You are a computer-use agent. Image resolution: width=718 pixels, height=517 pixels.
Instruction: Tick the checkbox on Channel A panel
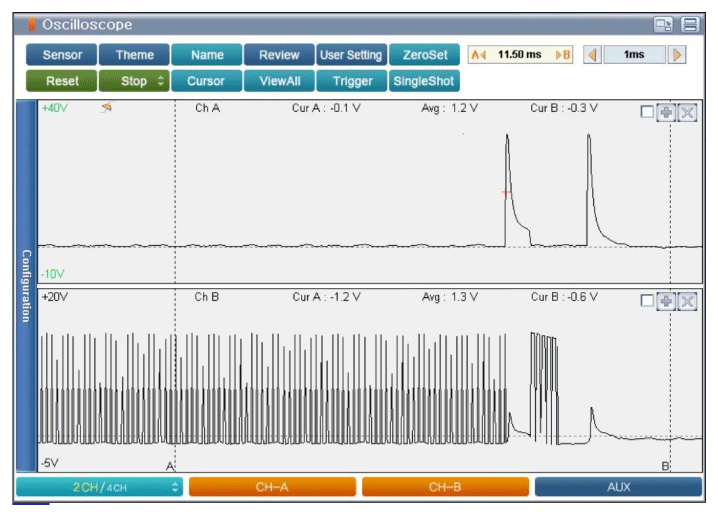coord(647,112)
